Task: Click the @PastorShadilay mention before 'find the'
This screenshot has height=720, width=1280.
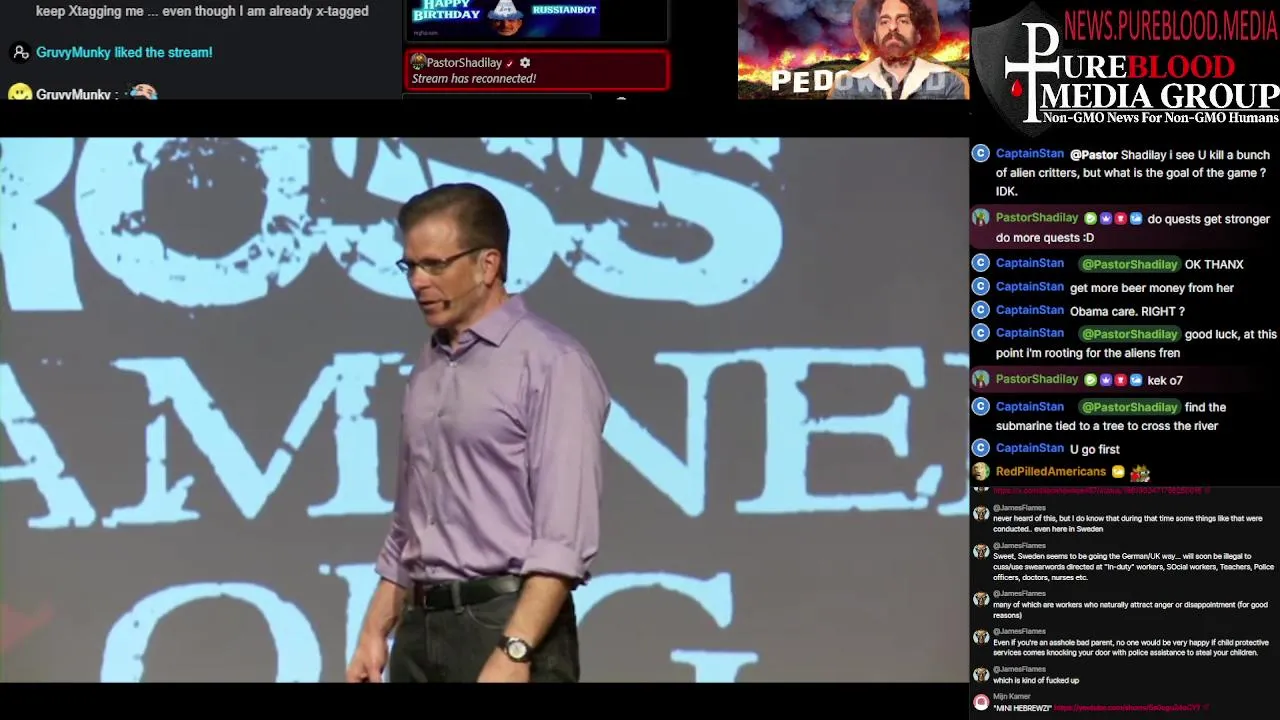Action: pyautogui.click(x=1129, y=407)
